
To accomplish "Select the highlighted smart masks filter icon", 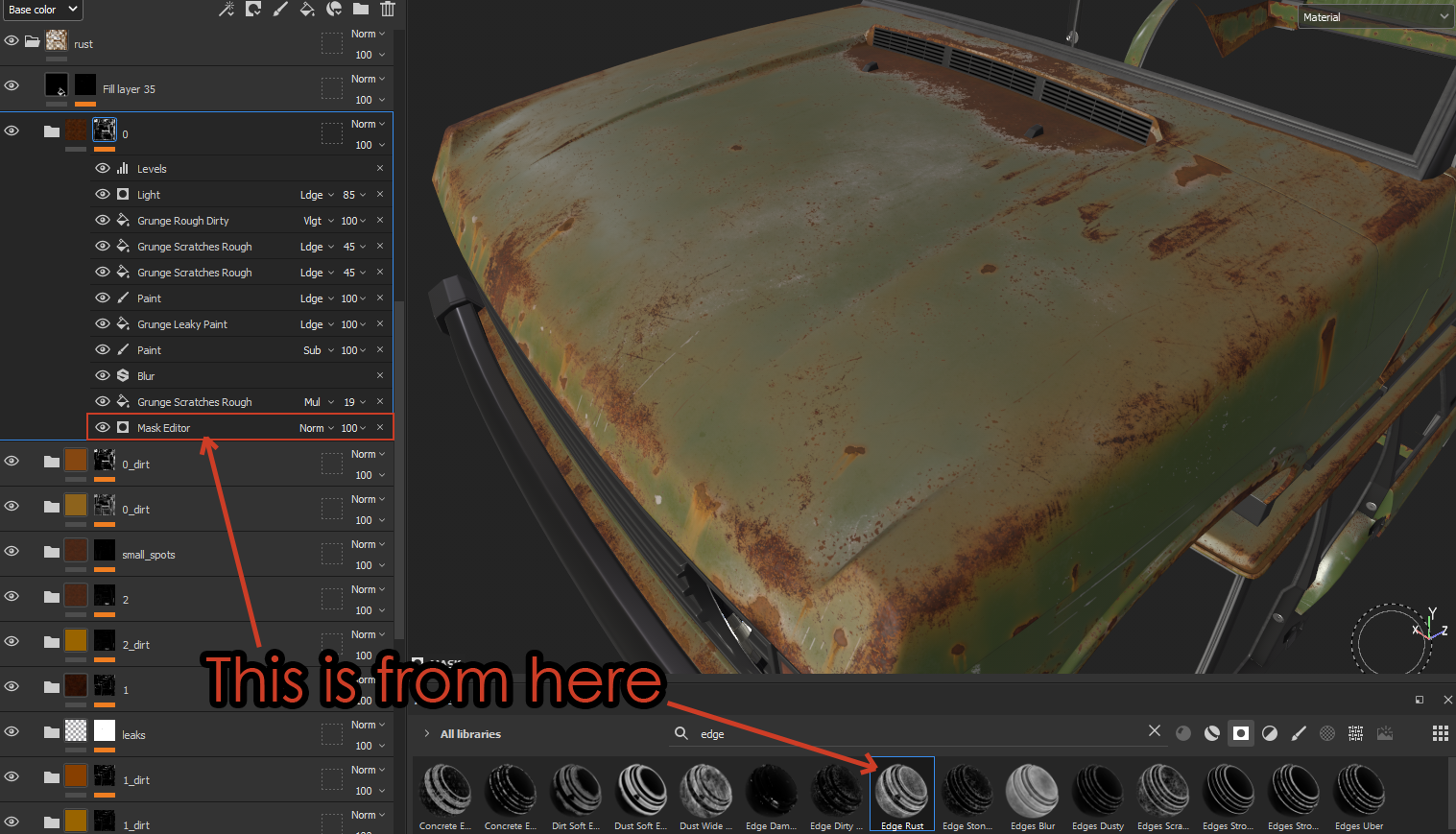I will click(x=1241, y=733).
